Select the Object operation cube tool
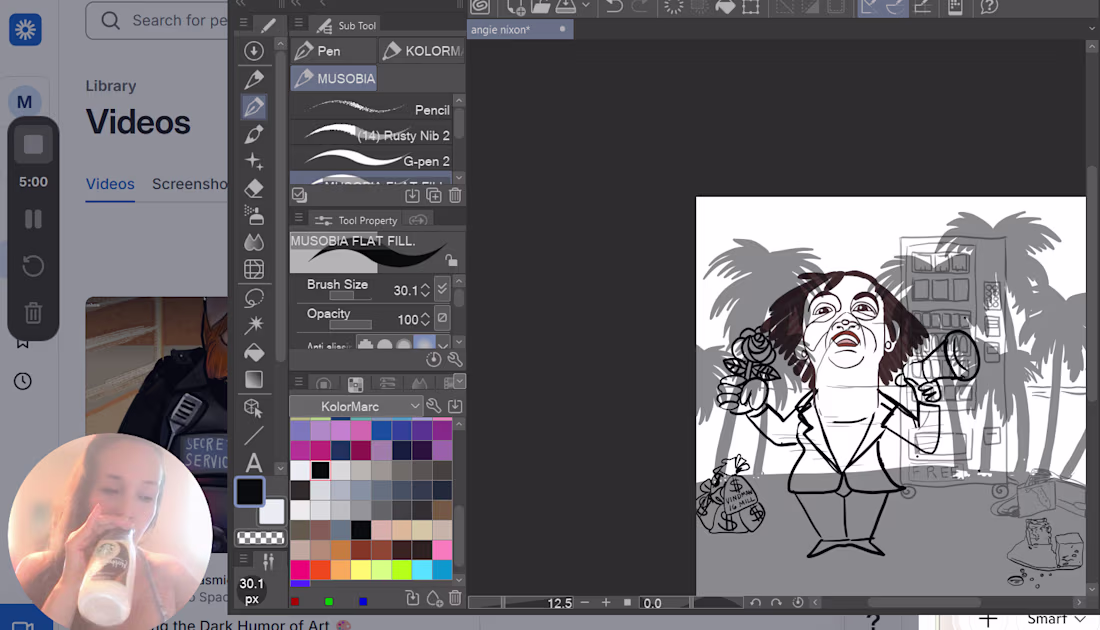Screen dimensions: 1100x630 (254, 408)
